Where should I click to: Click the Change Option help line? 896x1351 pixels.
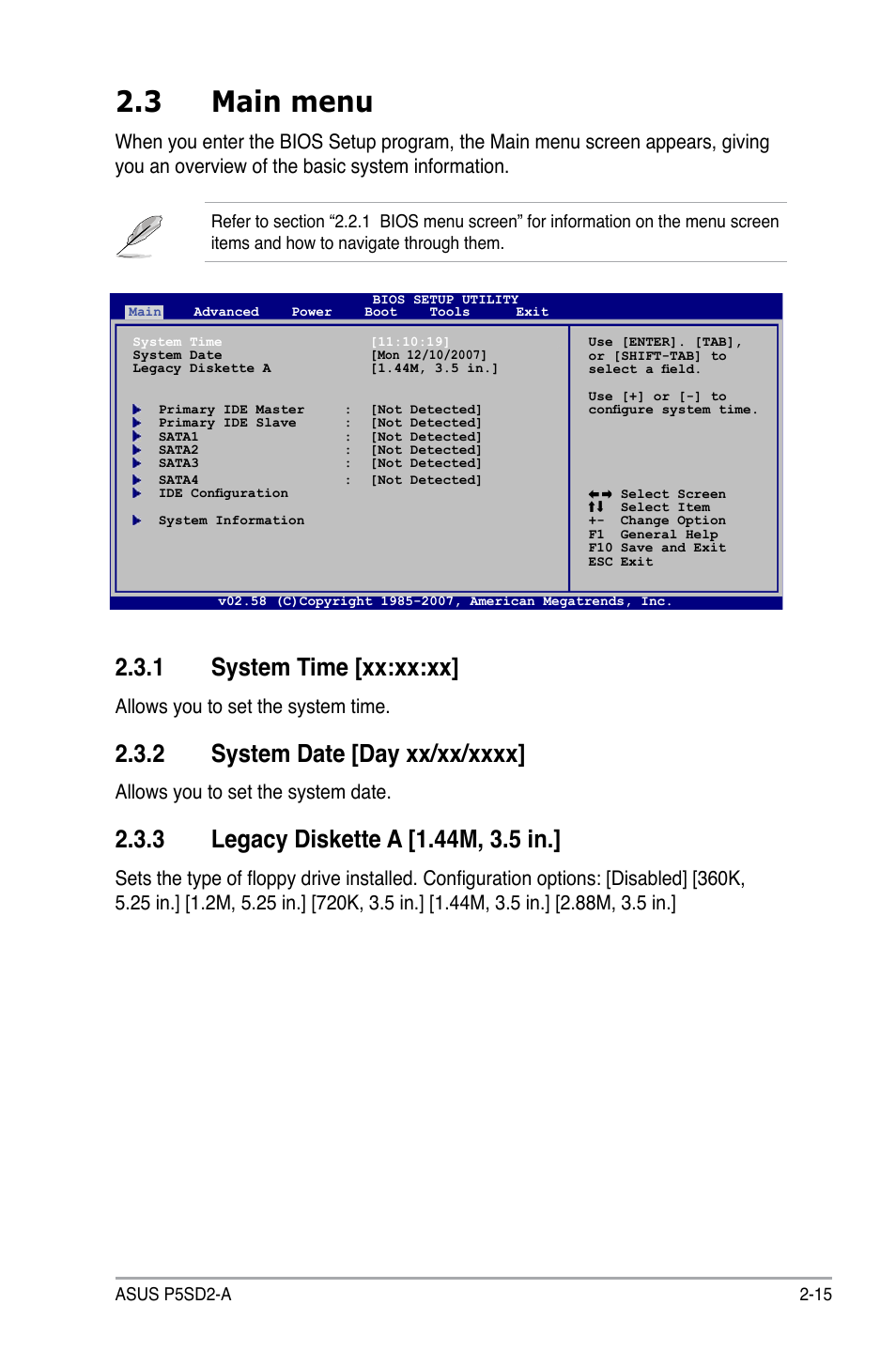[657, 520]
